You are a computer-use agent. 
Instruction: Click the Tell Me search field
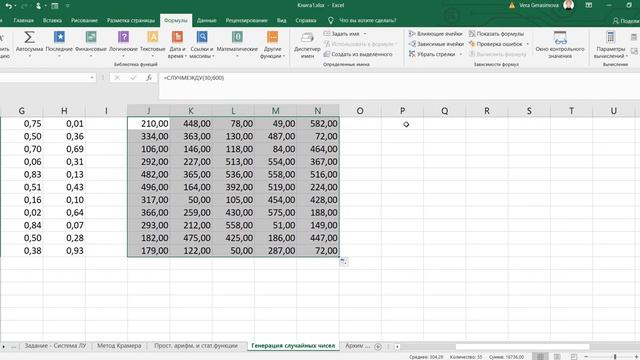pyautogui.click(x=367, y=20)
